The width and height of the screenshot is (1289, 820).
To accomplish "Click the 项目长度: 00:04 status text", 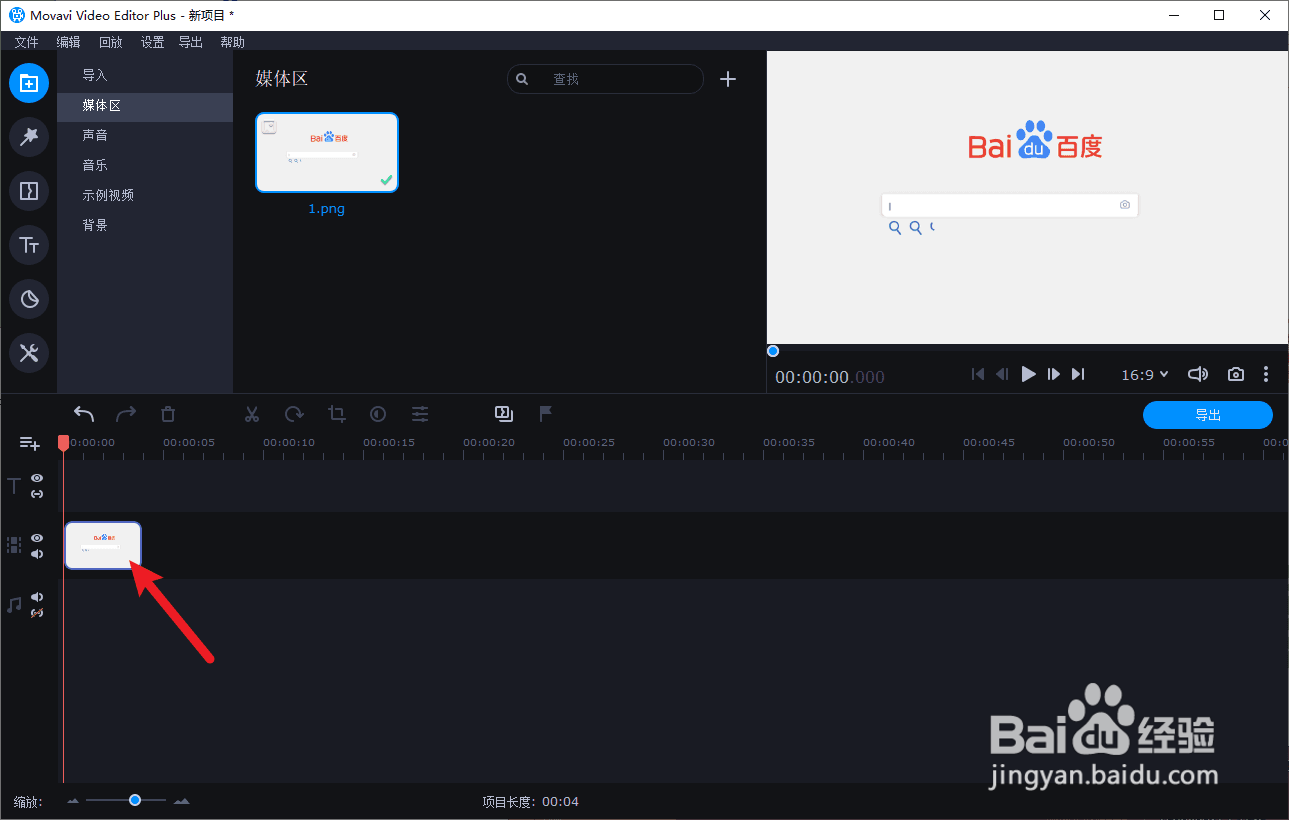I will pyautogui.click(x=531, y=802).
